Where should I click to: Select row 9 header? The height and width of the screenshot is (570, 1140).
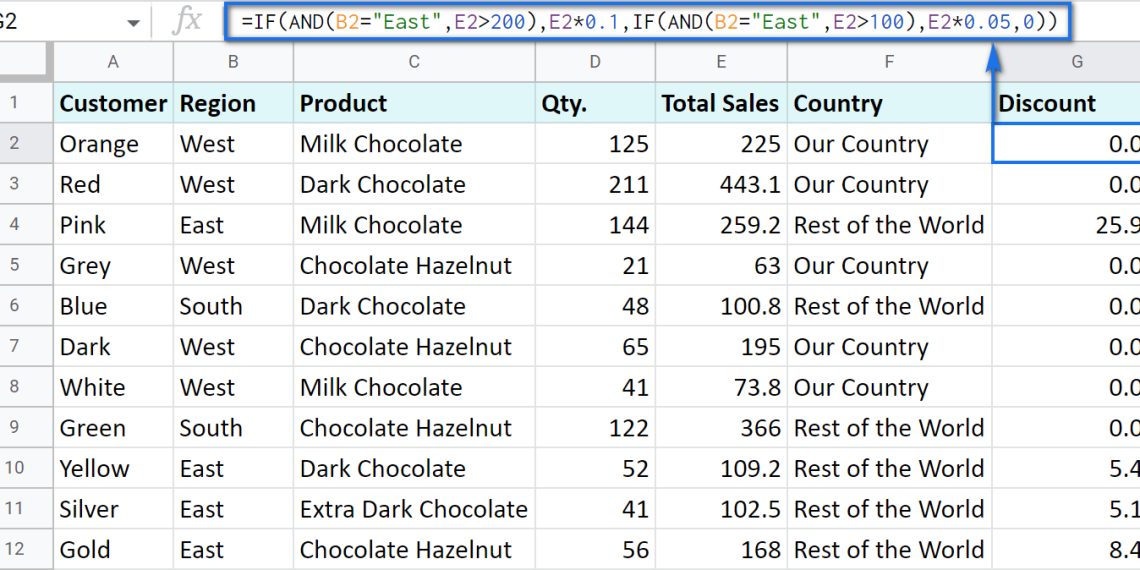pos(14,428)
